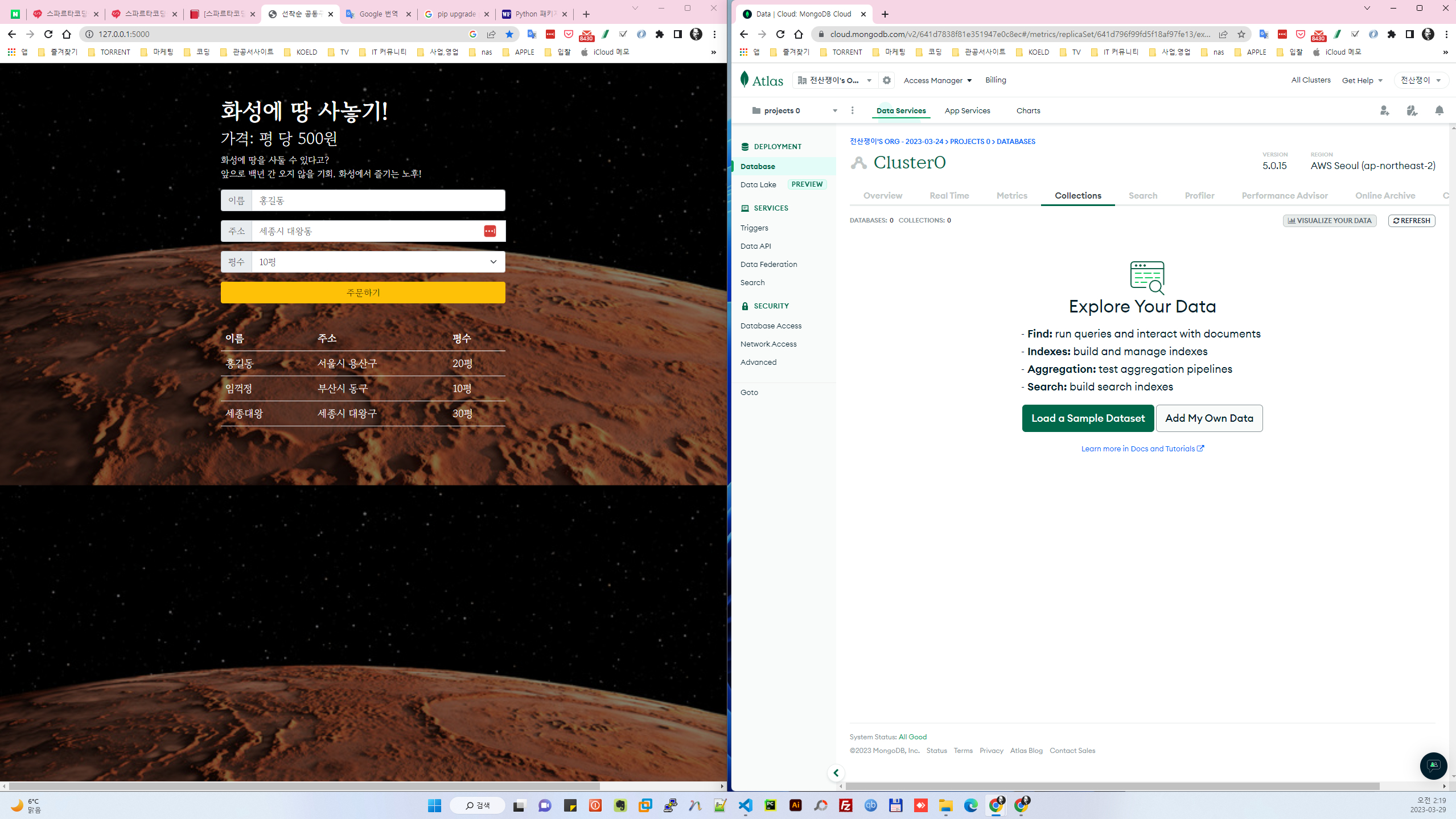Open FileZilla from the taskbar

click(x=845, y=805)
